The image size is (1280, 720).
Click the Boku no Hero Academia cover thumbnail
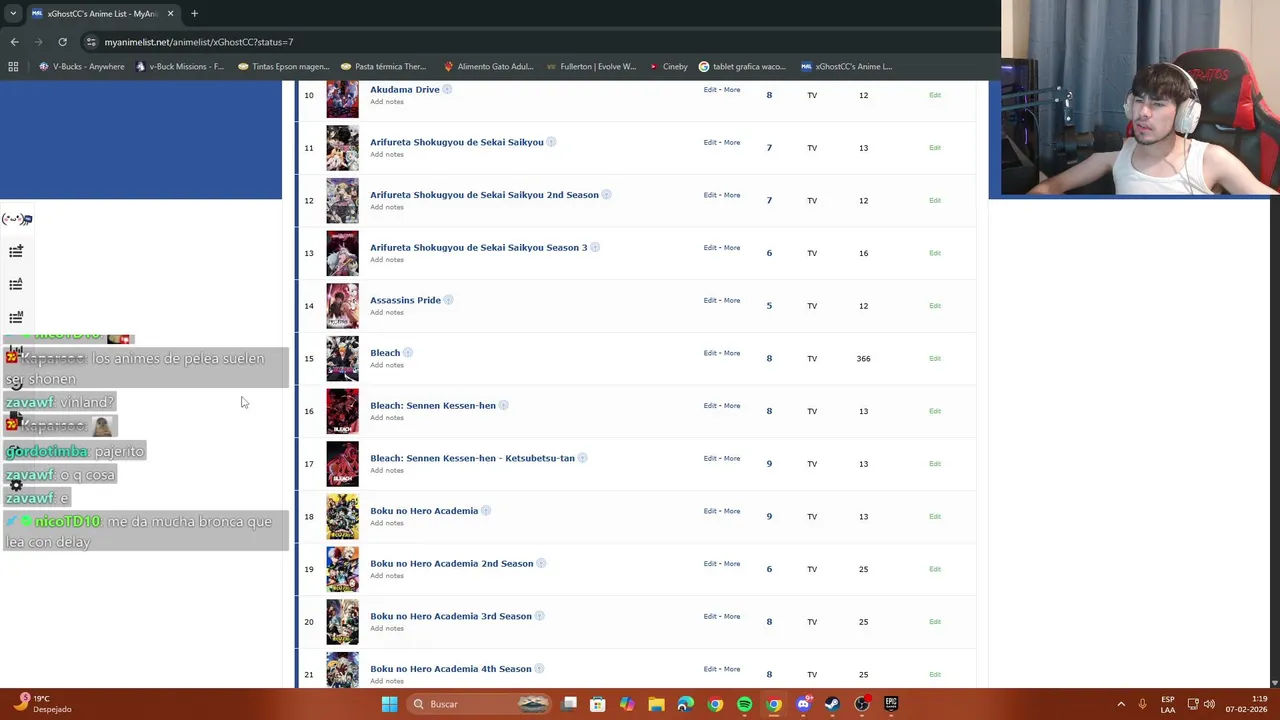342,517
